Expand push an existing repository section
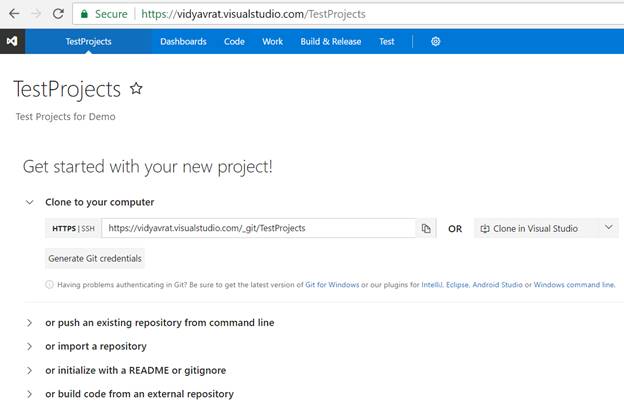 point(29,323)
